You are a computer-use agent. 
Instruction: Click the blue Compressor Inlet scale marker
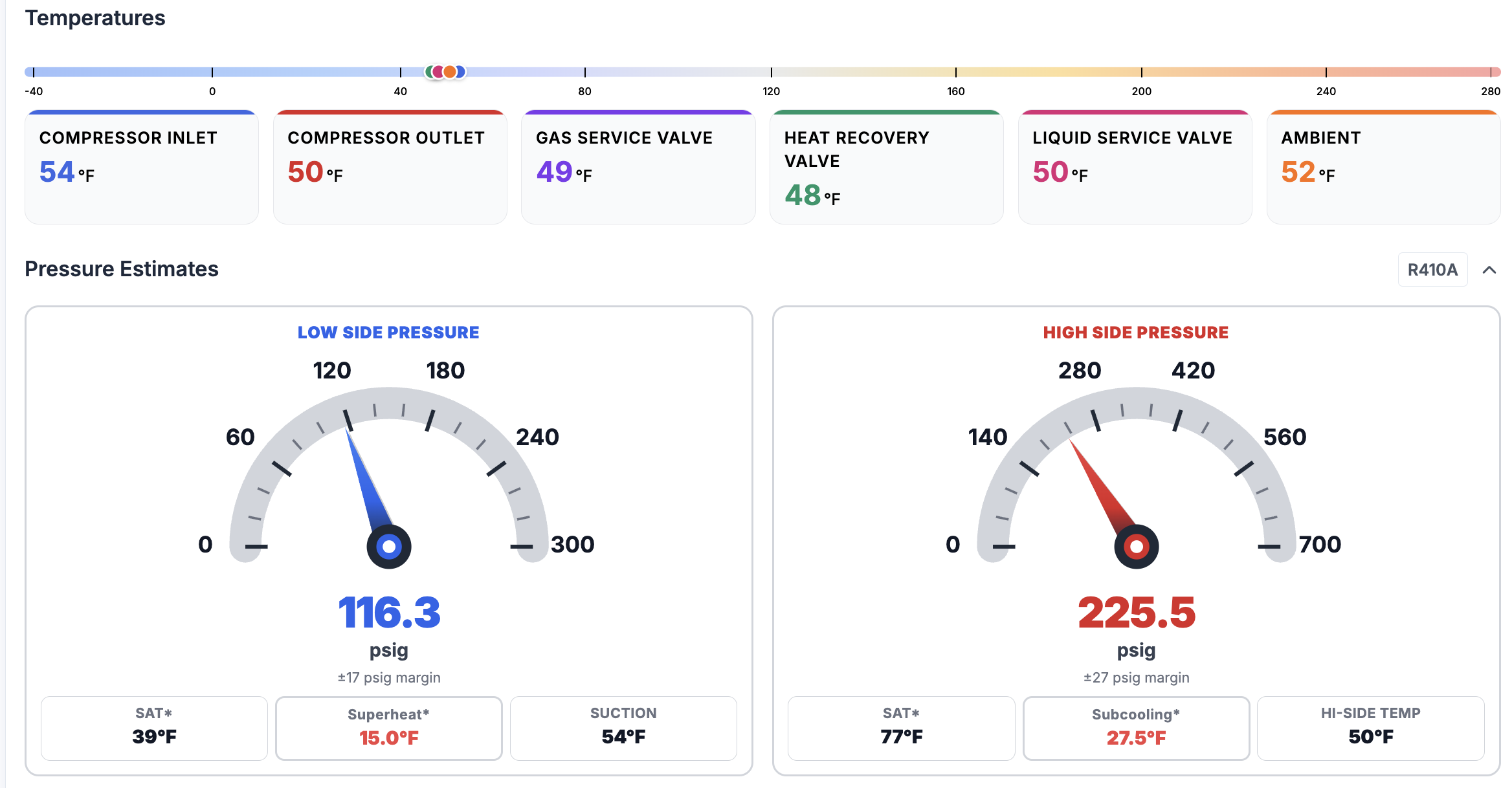[460, 72]
